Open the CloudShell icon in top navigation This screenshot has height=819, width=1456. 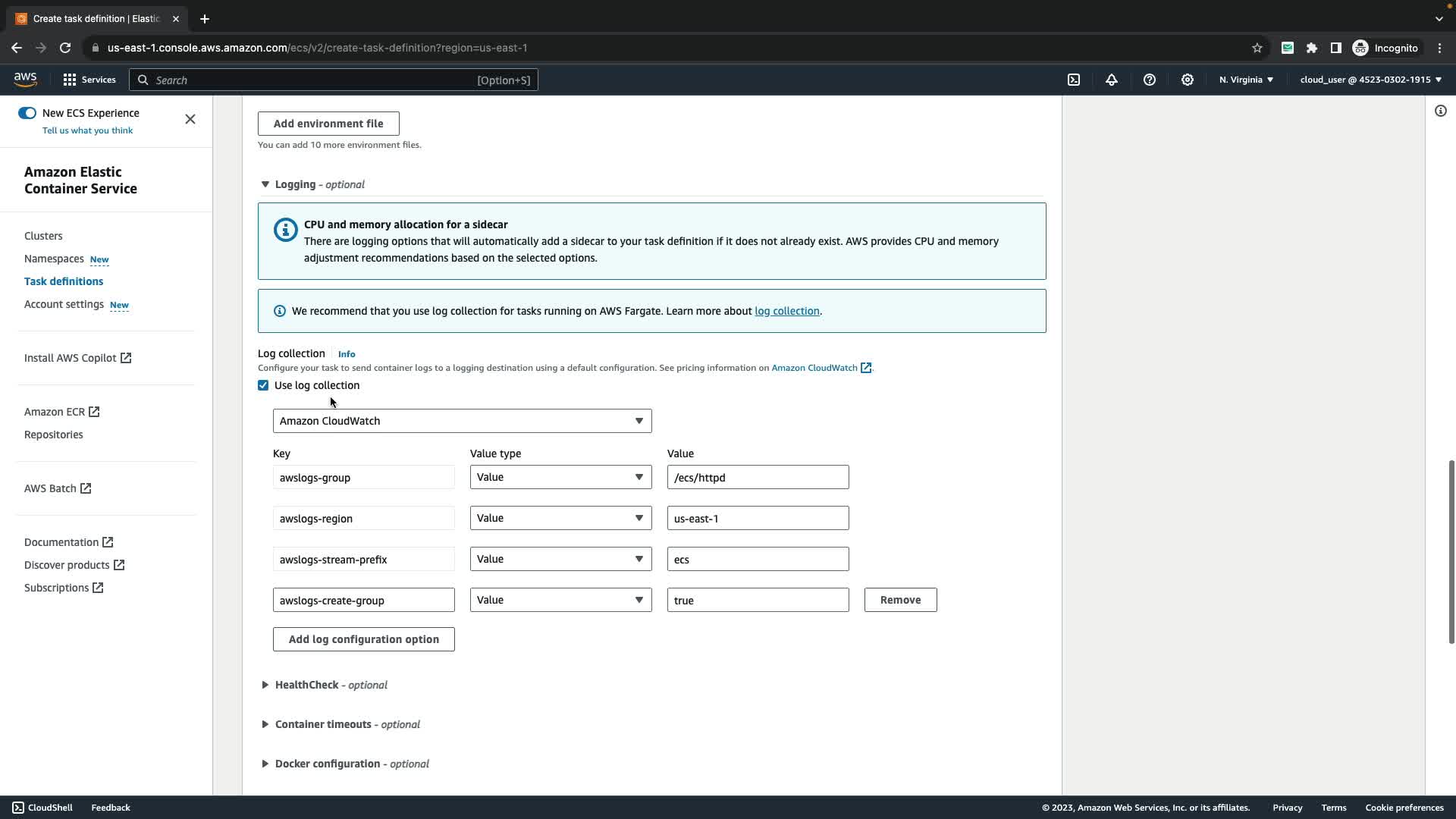pyautogui.click(x=1074, y=80)
